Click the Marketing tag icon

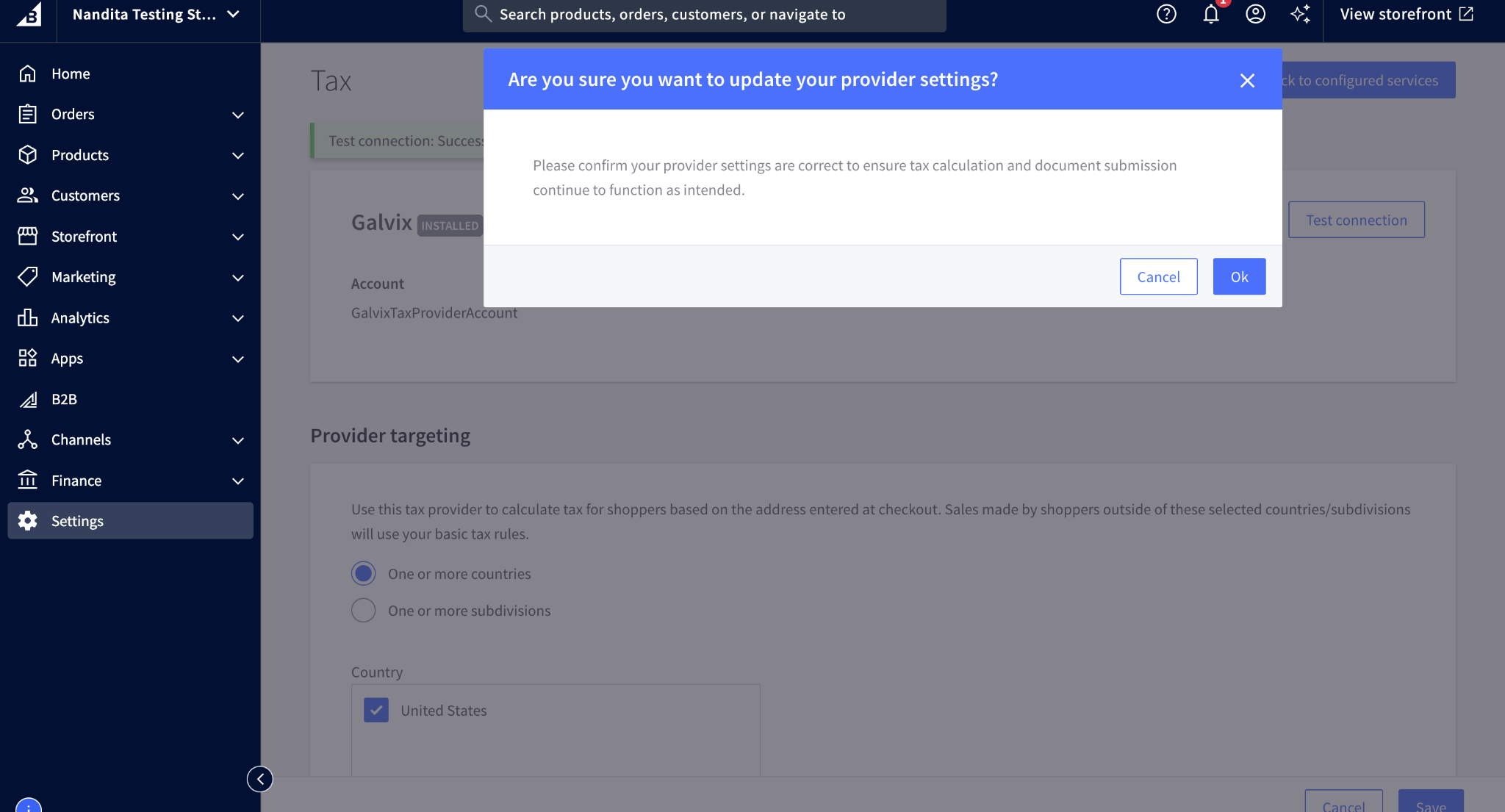point(27,277)
